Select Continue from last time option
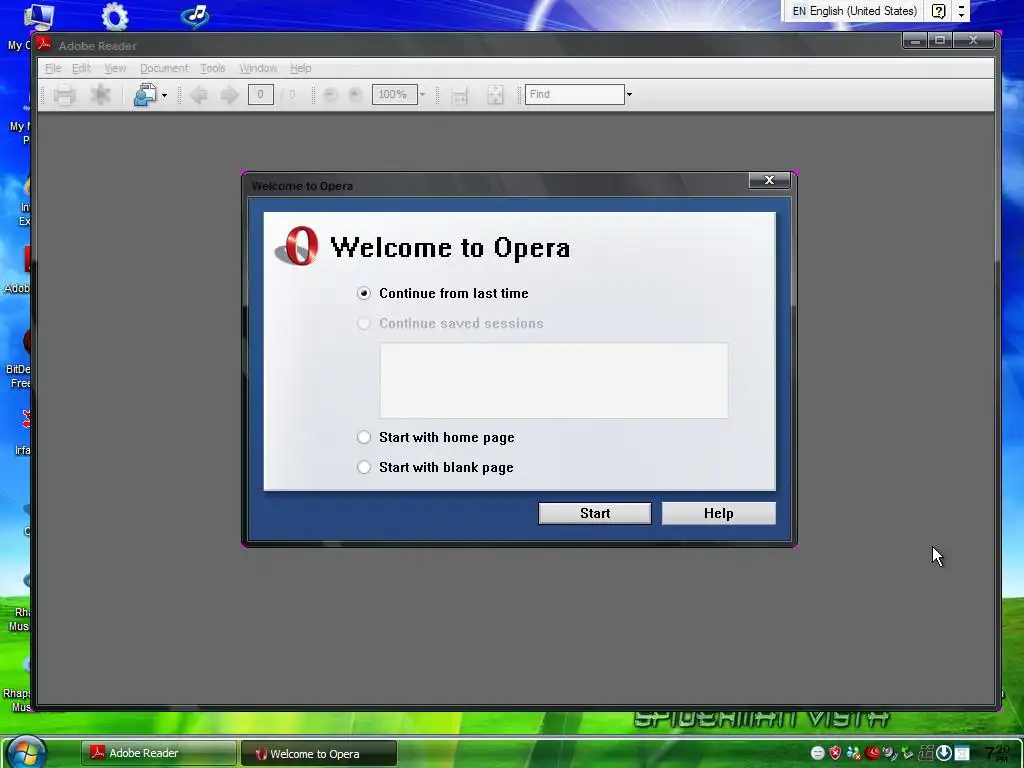Image resolution: width=1024 pixels, height=768 pixels. coord(443,293)
